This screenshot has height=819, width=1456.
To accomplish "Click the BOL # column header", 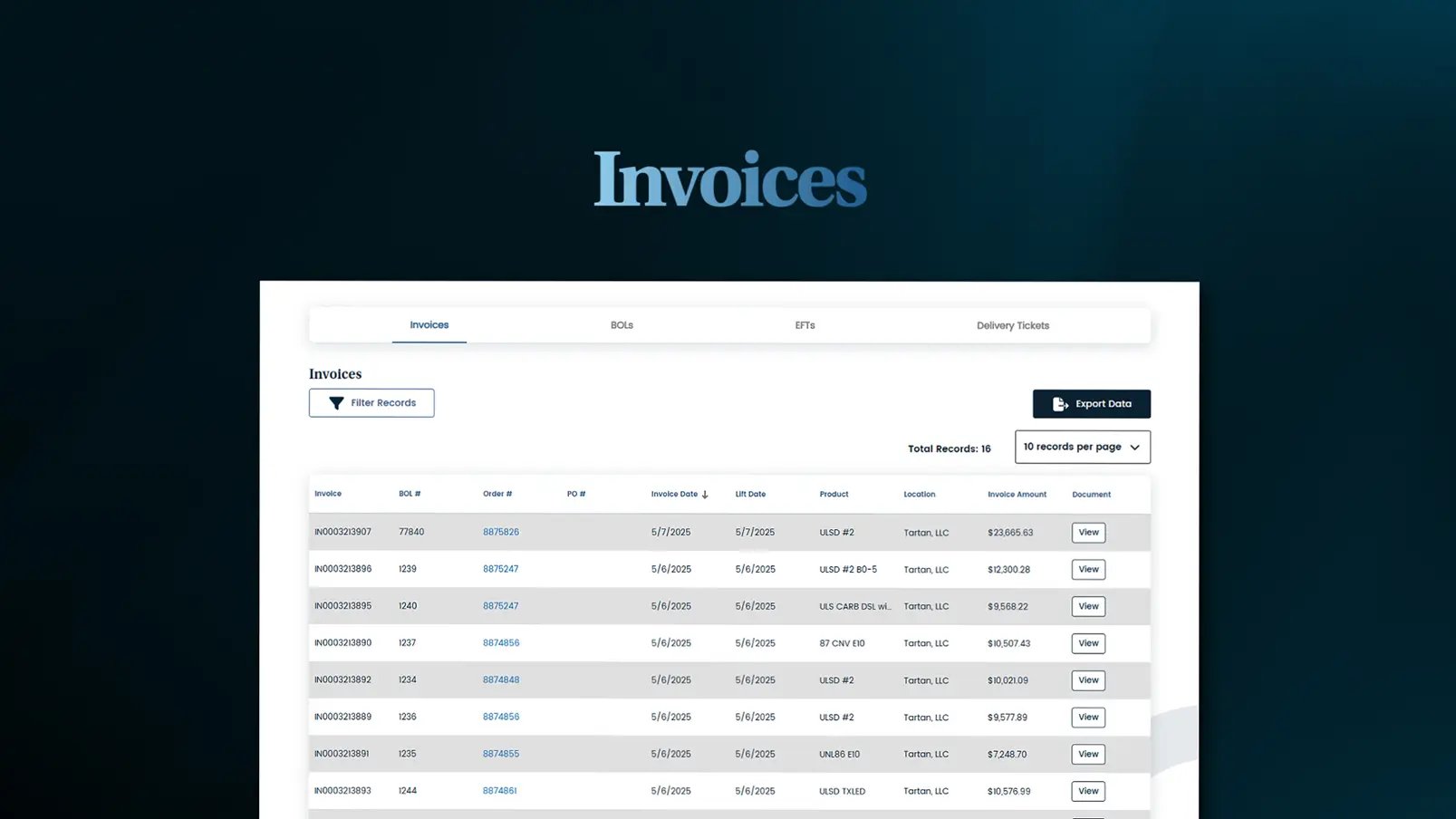I will (x=410, y=494).
